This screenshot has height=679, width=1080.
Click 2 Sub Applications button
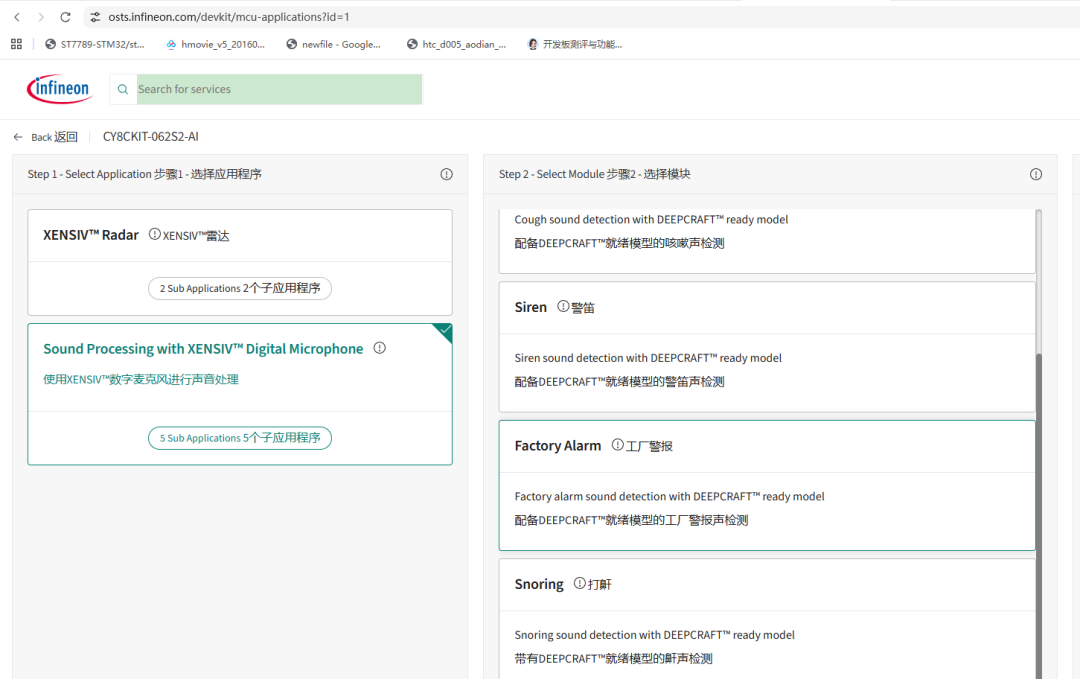tap(240, 288)
